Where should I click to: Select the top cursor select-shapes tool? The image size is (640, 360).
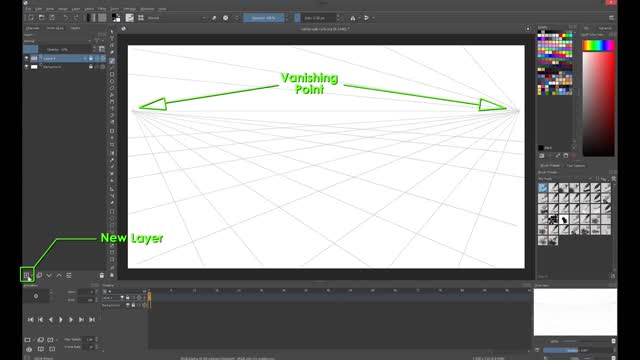click(x=112, y=31)
